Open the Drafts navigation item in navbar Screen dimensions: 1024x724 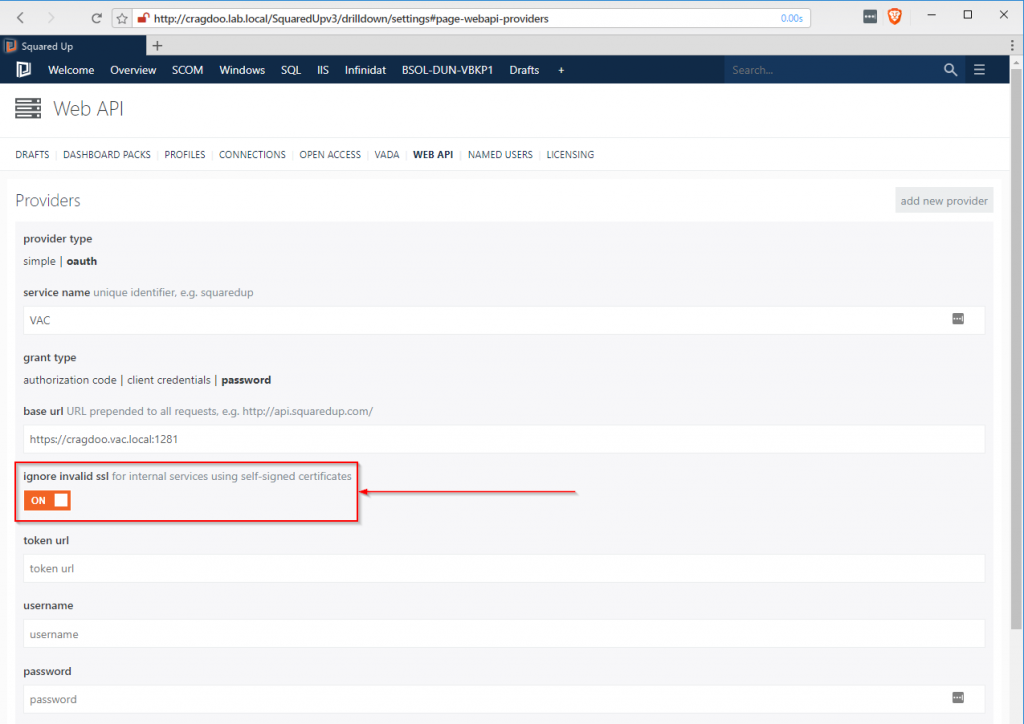click(x=524, y=70)
